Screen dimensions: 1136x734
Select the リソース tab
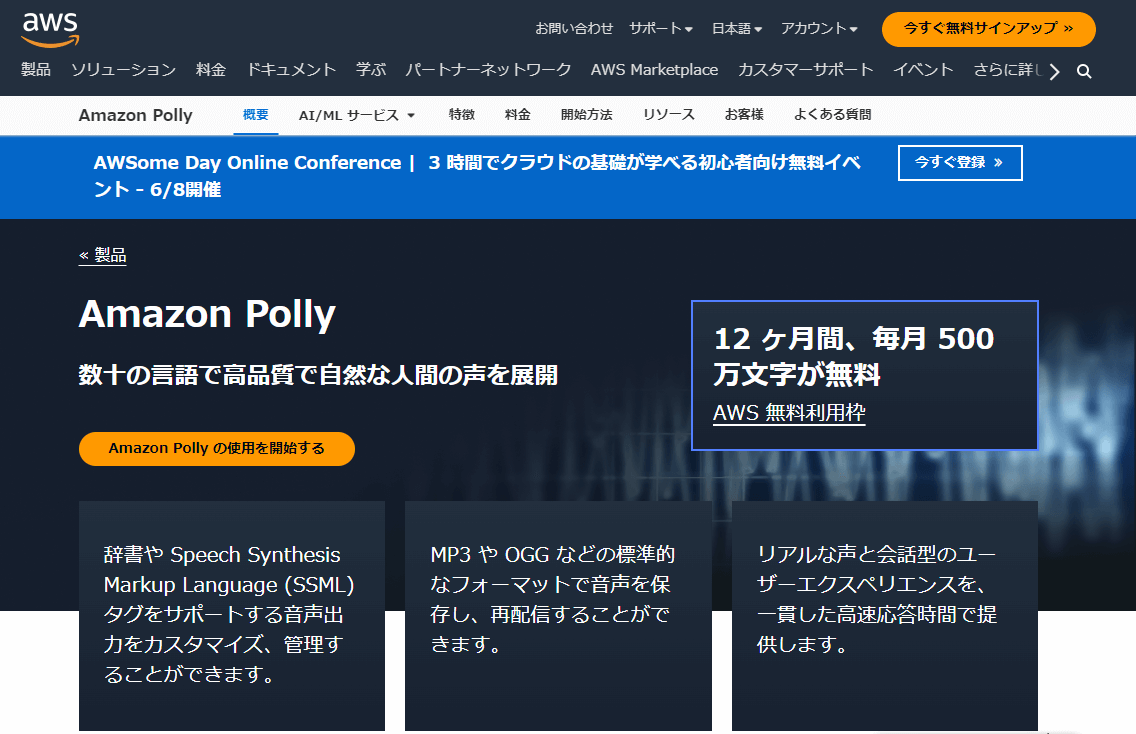(669, 114)
